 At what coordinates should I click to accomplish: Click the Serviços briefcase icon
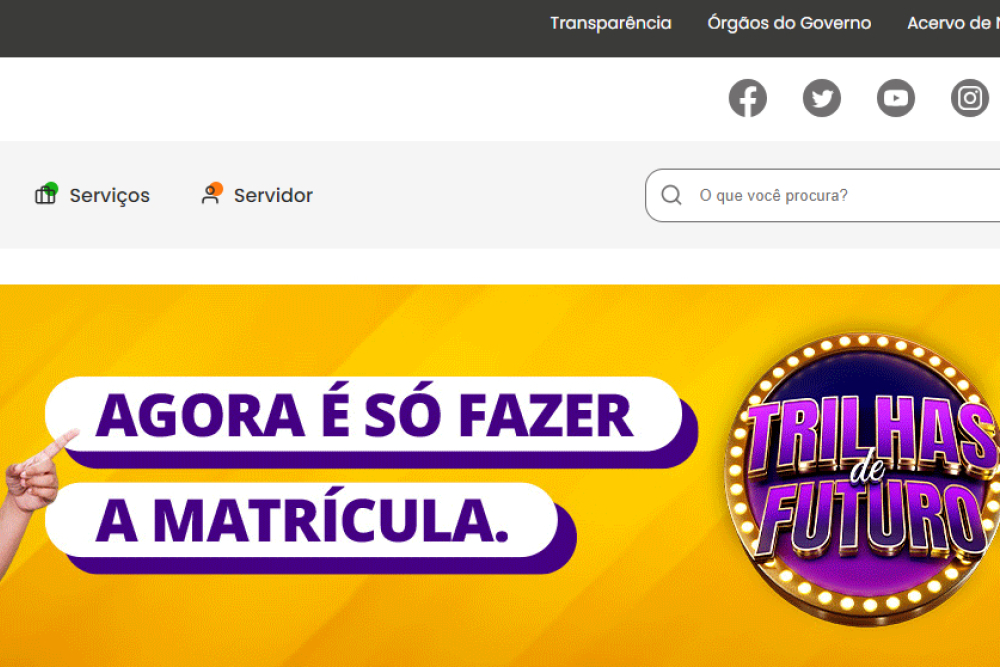45,194
